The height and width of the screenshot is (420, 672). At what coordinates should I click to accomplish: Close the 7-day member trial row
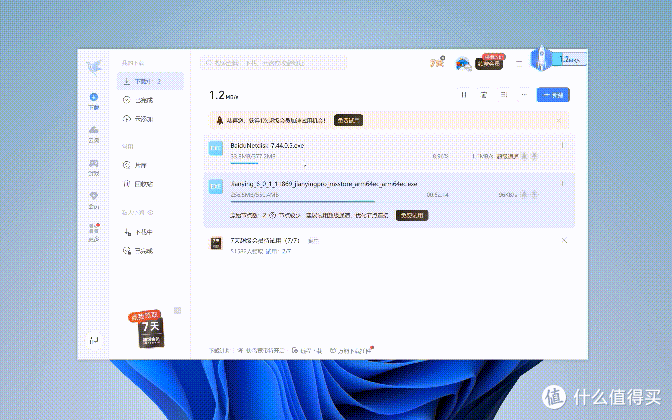tap(564, 240)
